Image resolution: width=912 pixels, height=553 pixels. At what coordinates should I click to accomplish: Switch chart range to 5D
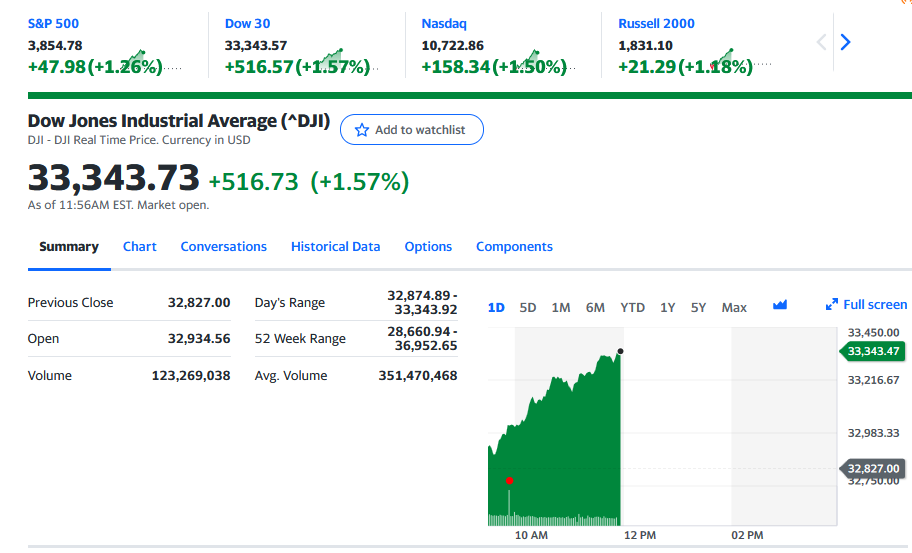528,308
